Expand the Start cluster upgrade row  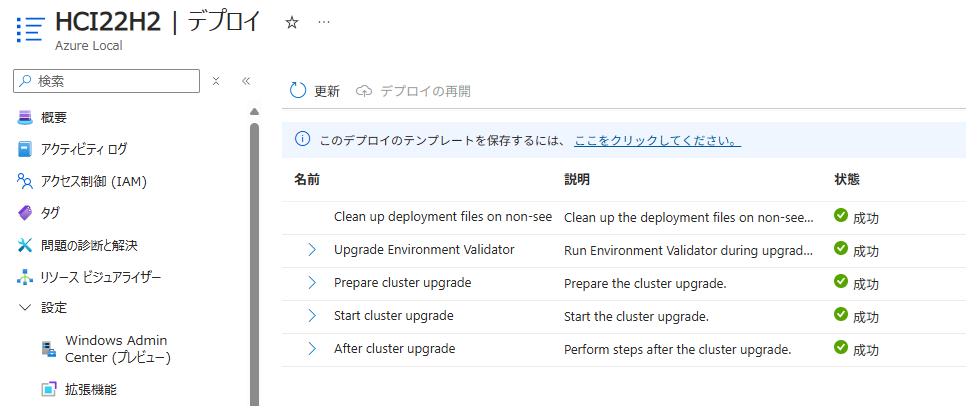click(312, 315)
